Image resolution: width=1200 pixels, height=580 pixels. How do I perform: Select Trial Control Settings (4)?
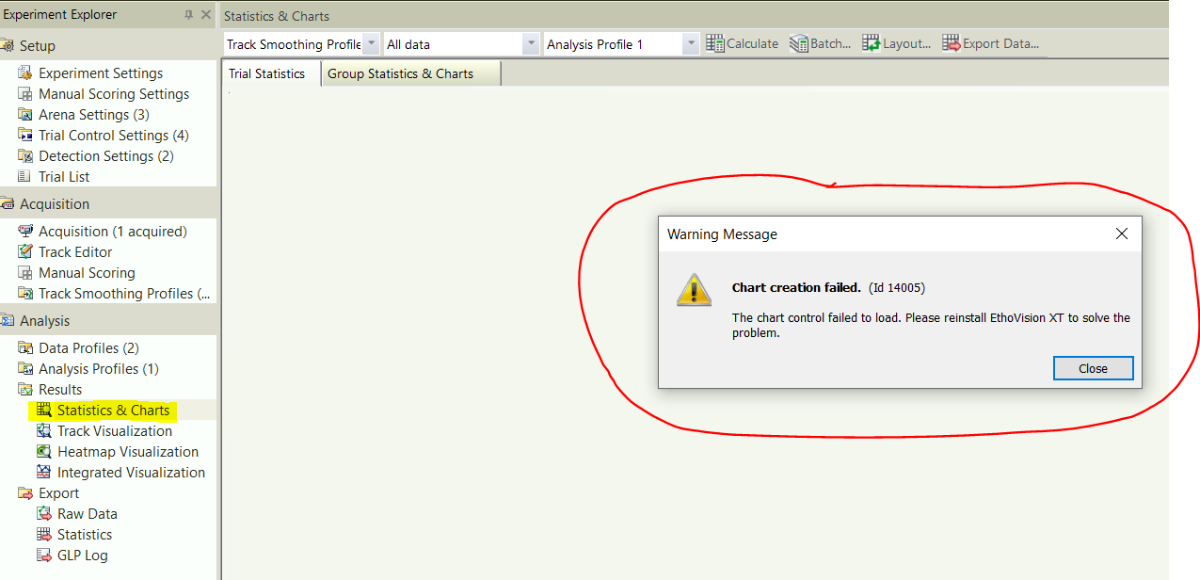tap(114, 135)
